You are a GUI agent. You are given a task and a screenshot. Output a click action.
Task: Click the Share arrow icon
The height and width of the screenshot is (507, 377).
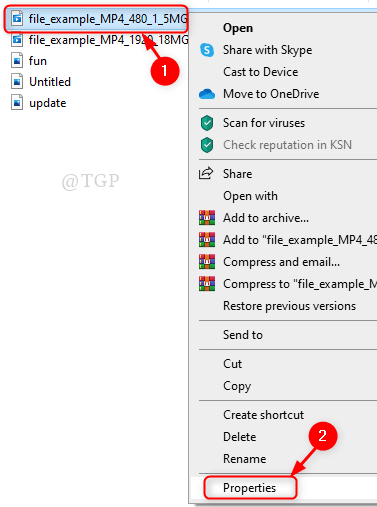point(206,173)
